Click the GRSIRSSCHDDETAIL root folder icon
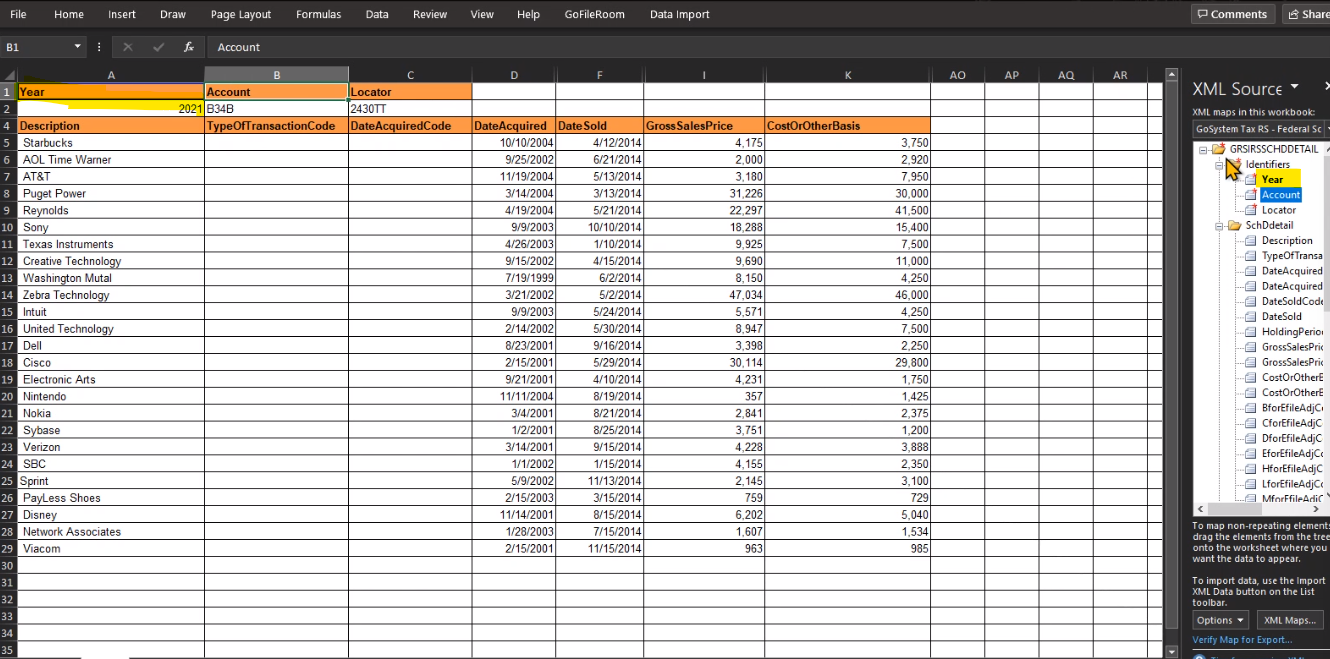This screenshot has width=1330, height=659. (x=1218, y=149)
